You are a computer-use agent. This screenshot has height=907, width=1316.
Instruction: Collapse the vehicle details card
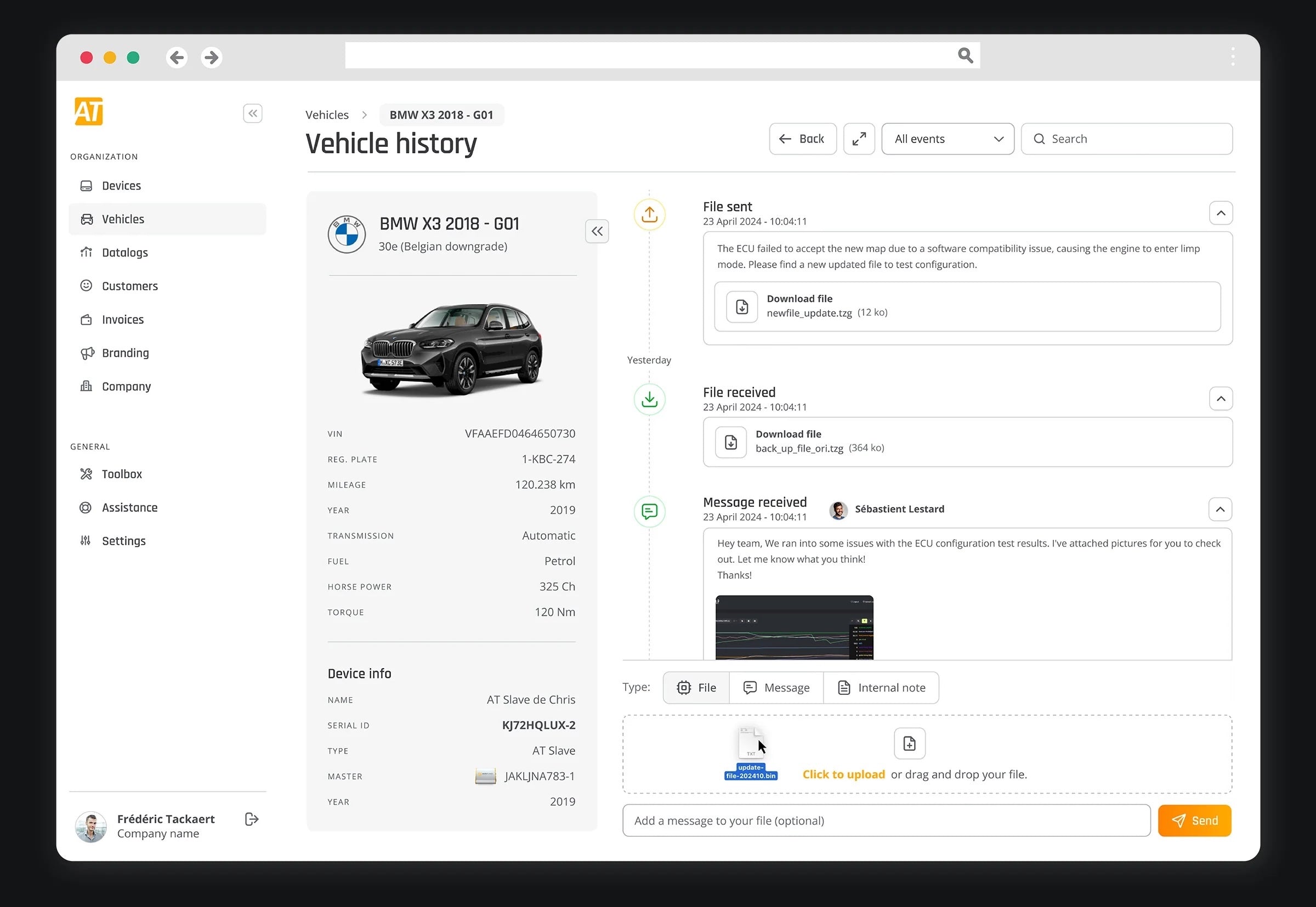pyautogui.click(x=597, y=231)
